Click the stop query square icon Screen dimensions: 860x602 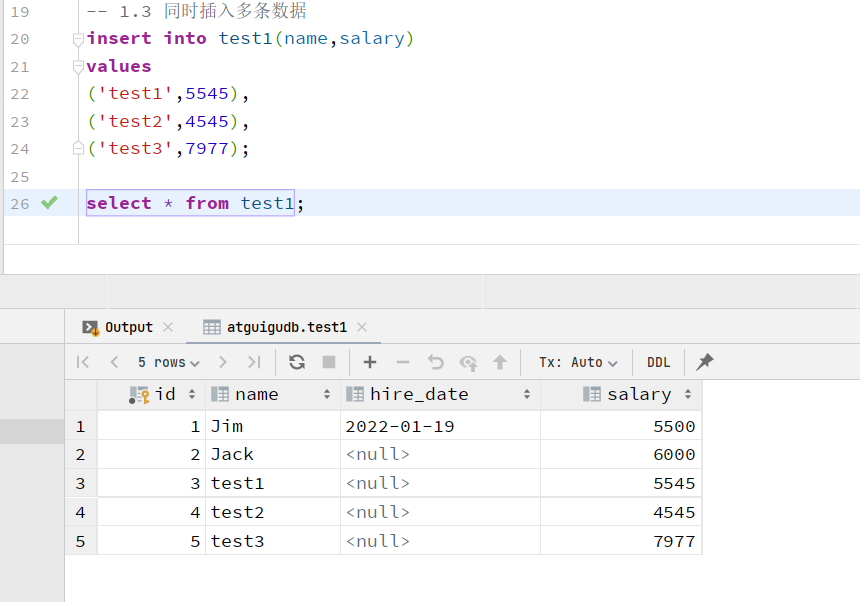coord(329,362)
